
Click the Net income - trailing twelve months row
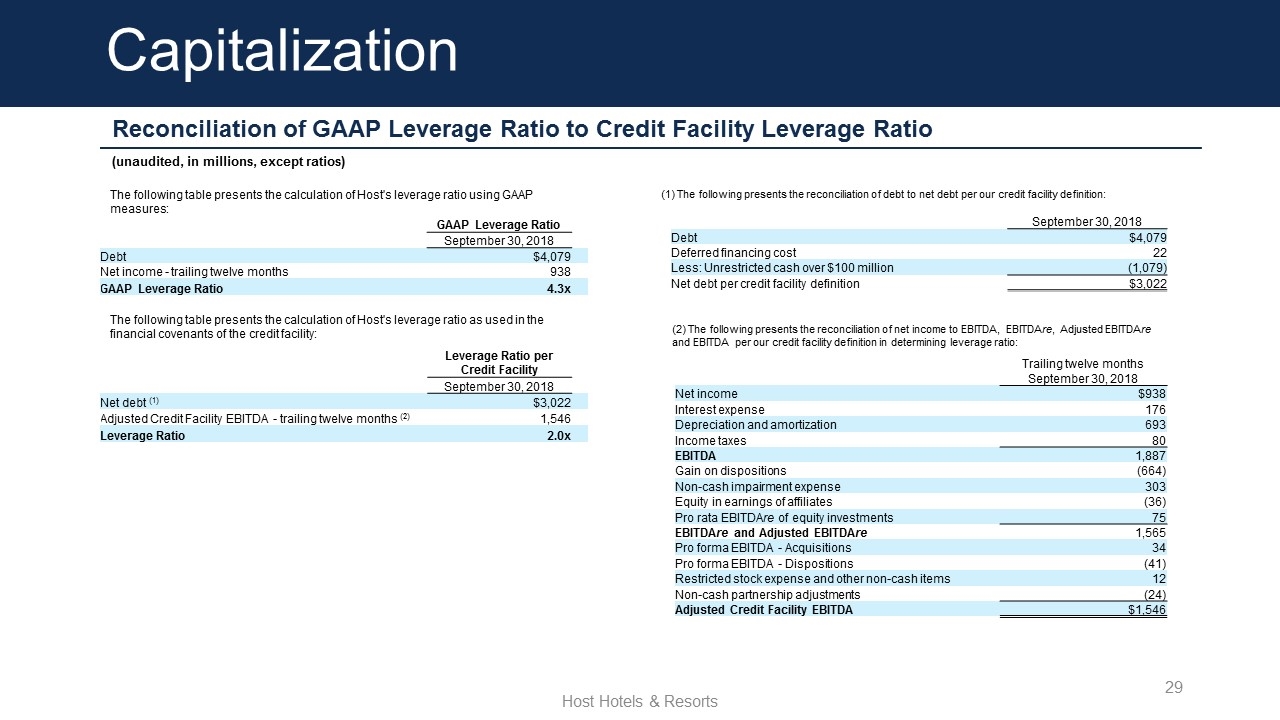point(194,271)
